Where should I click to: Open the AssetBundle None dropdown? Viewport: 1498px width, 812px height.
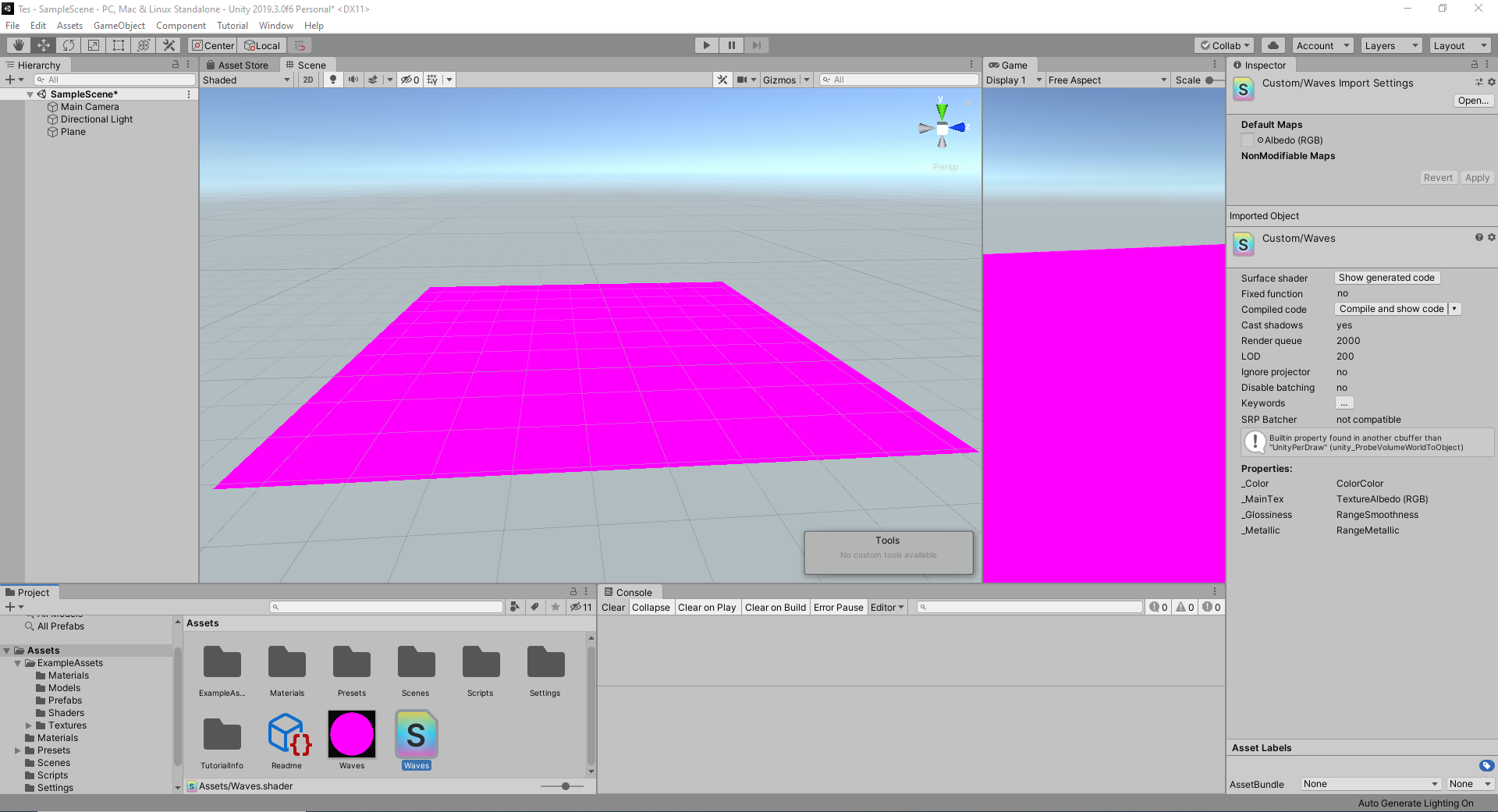click(x=1371, y=784)
